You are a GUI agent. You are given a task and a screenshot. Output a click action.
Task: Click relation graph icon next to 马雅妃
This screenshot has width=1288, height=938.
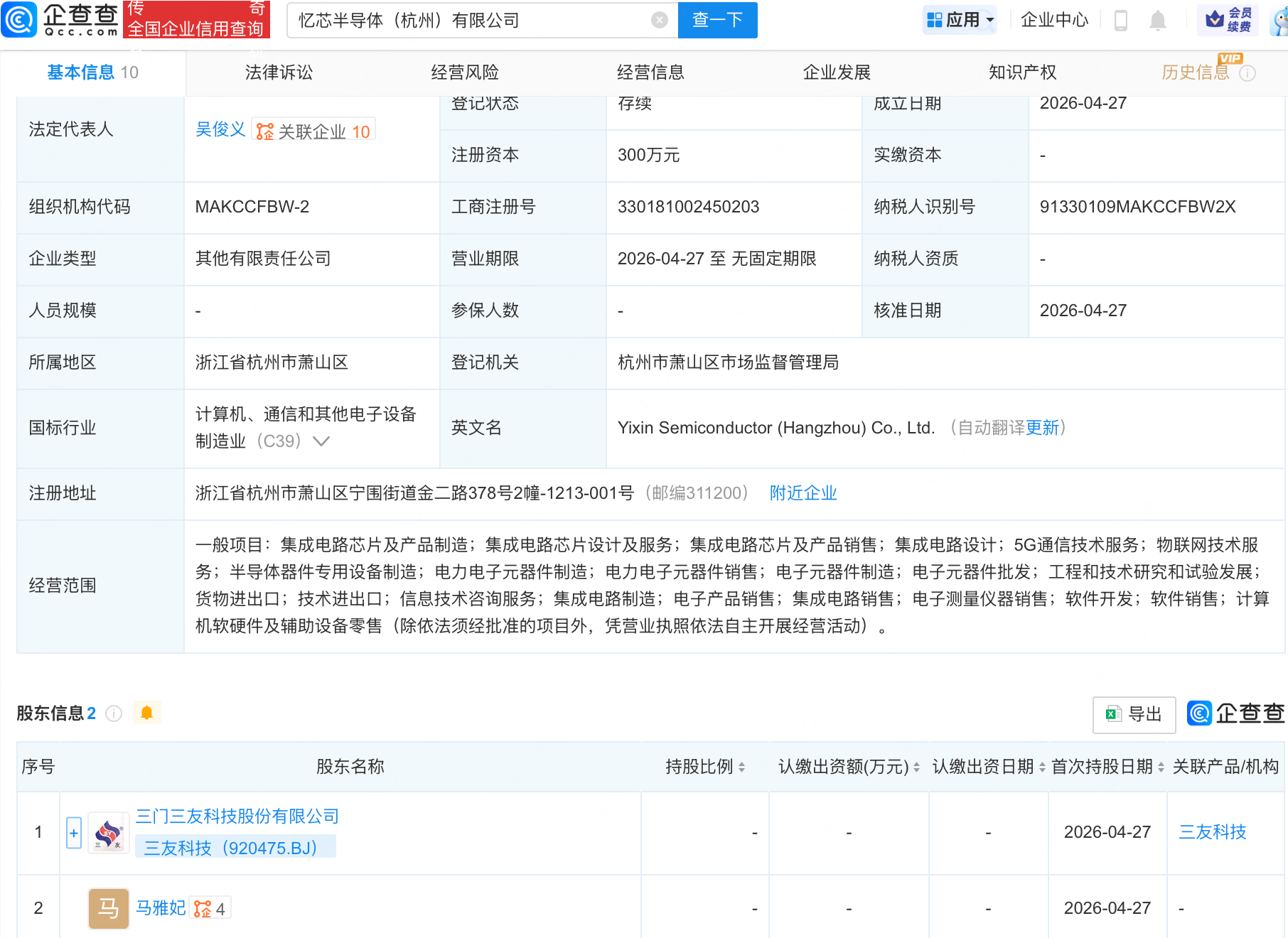click(203, 908)
